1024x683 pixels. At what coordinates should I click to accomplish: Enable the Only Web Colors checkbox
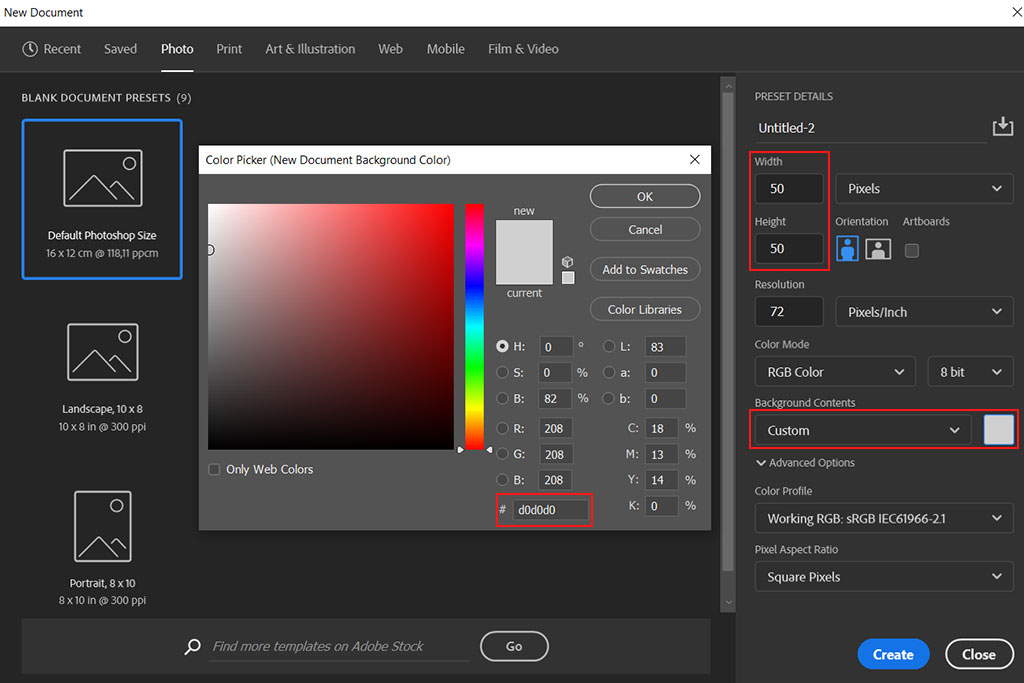click(214, 470)
